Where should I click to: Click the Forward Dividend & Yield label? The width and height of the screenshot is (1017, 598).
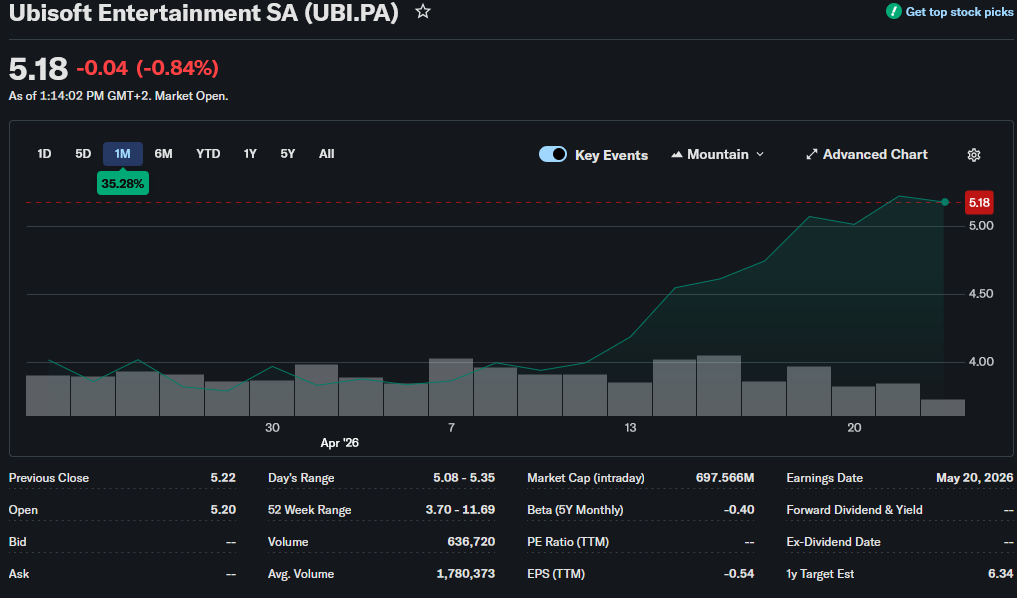854,510
